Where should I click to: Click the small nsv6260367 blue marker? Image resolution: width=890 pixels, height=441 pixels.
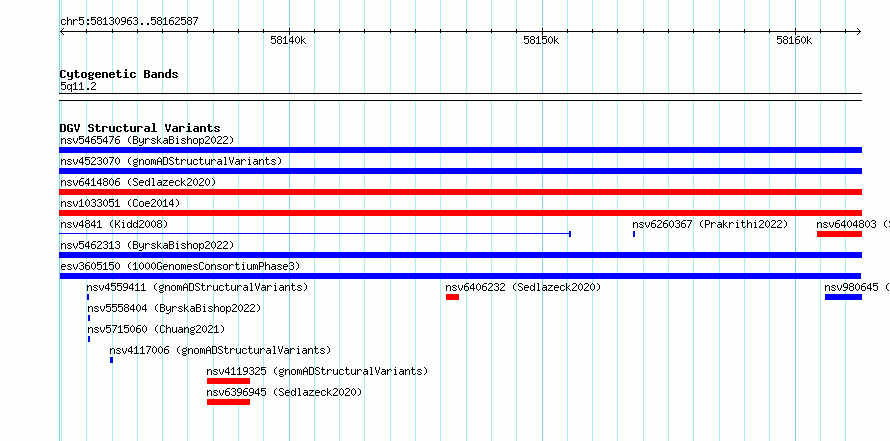pyautogui.click(x=634, y=234)
